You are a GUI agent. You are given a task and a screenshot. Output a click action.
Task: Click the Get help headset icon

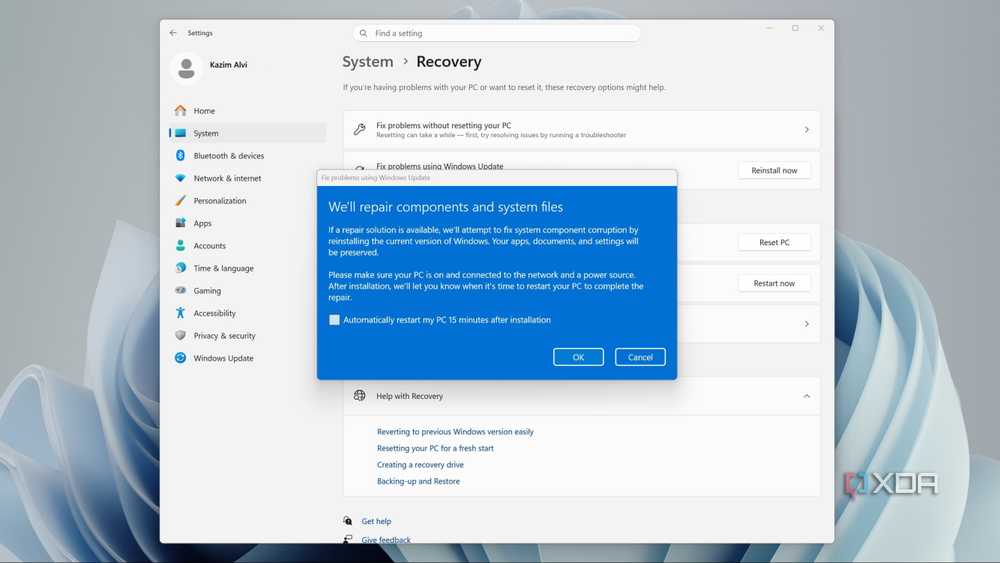tap(348, 521)
